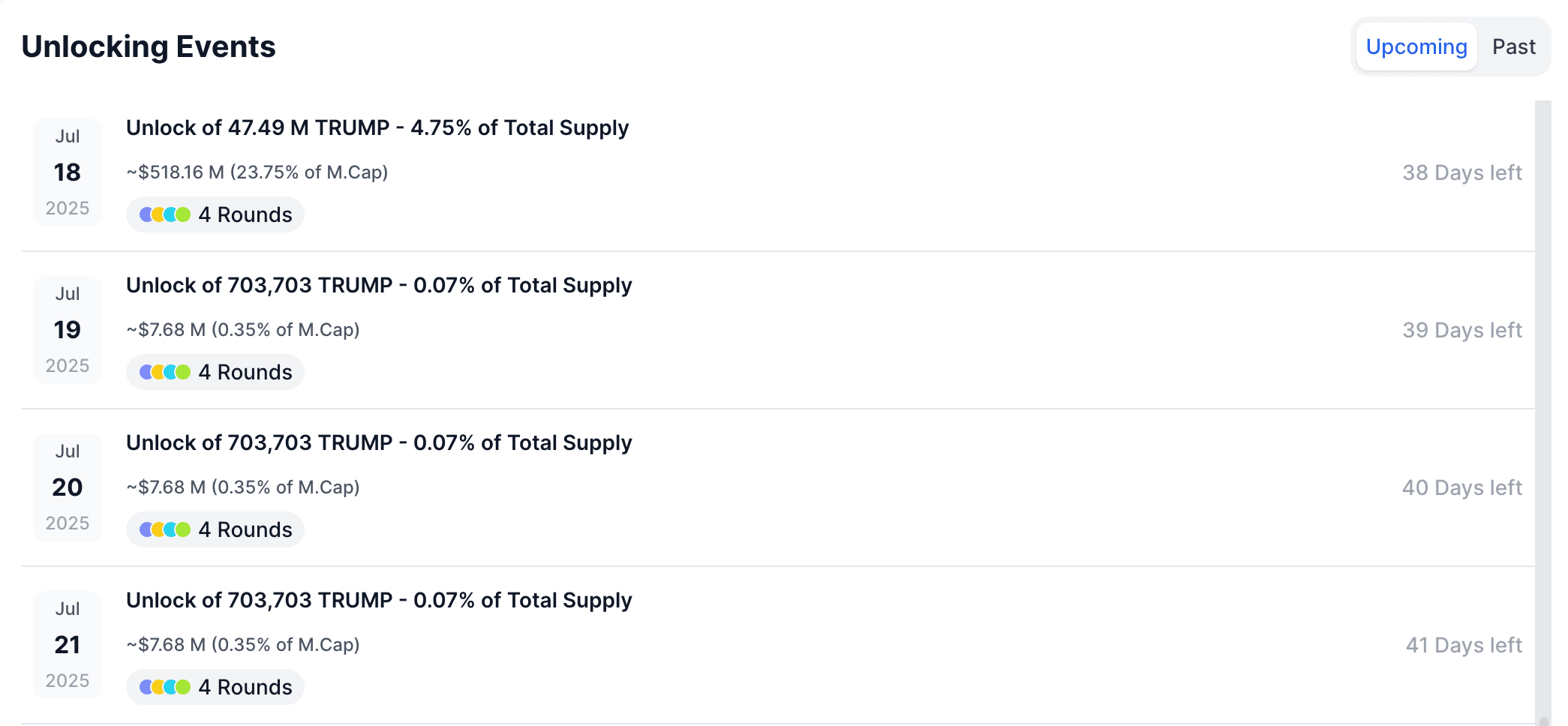This screenshot has width=1568, height=726.
Task: Click round color dots in Jul 19 event
Action: pos(165,372)
